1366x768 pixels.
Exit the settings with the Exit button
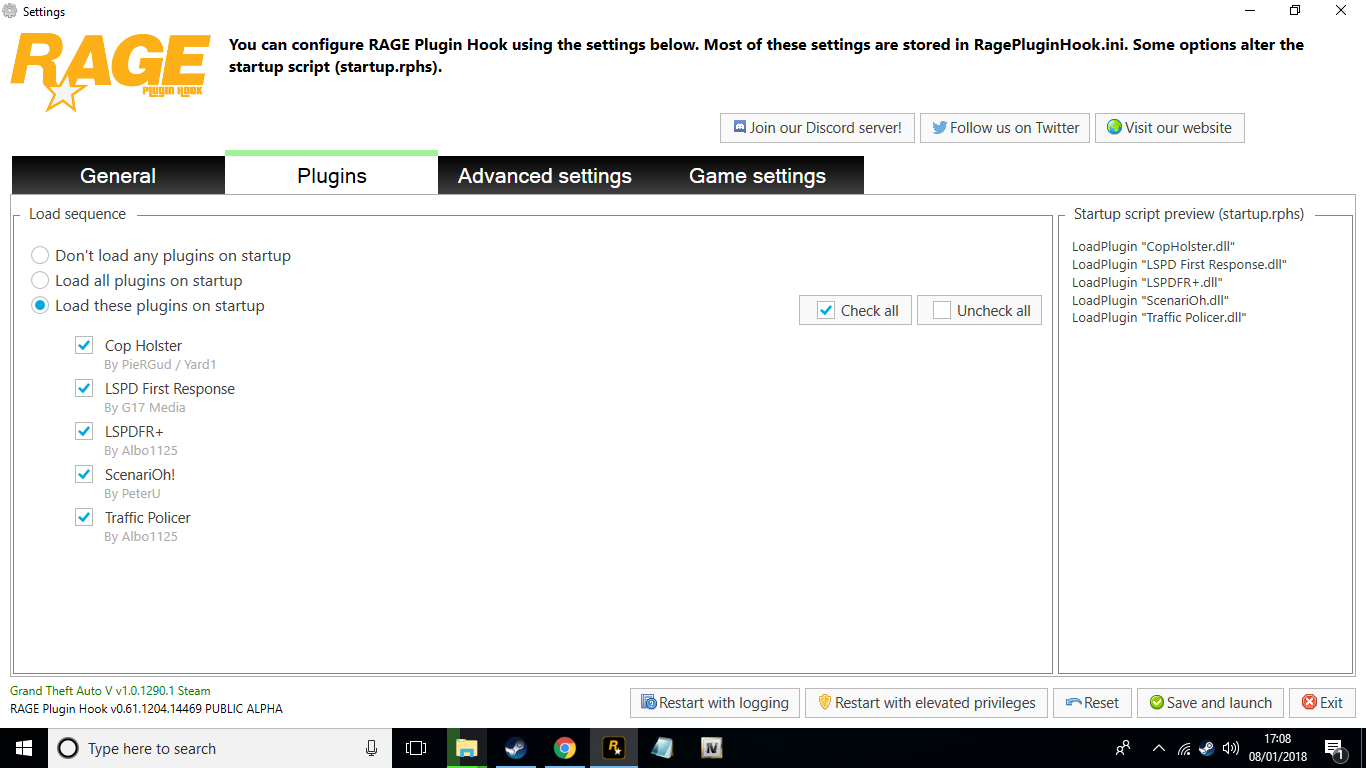pyautogui.click(x=1323, y=703)
